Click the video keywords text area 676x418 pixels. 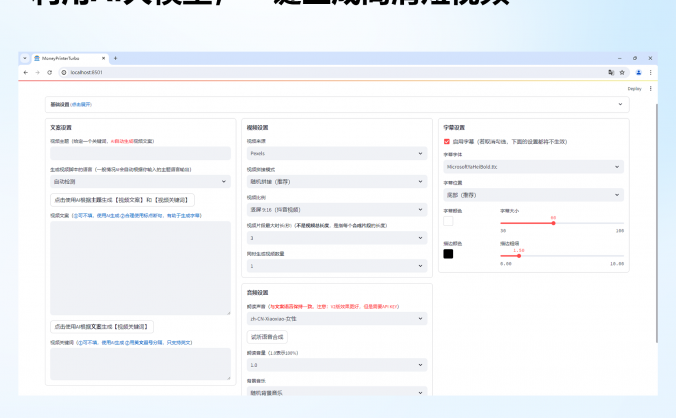(141, 364)
